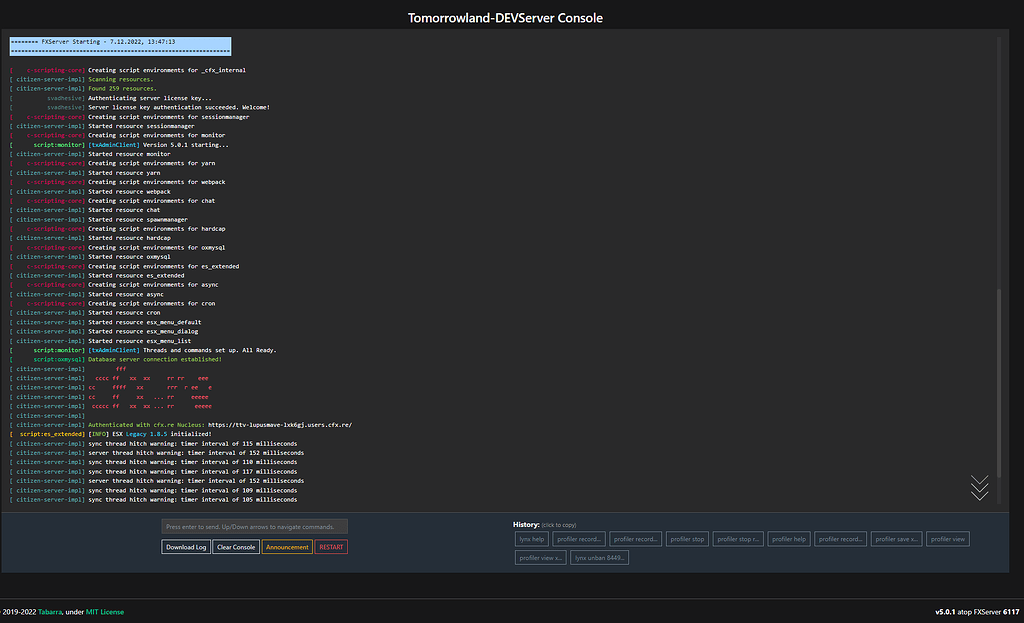Screen dimensions: 1024x623
Task: Click the cfx.re Nucleus URL in the log
Action: pyautogui.click(x=281, y=424)
